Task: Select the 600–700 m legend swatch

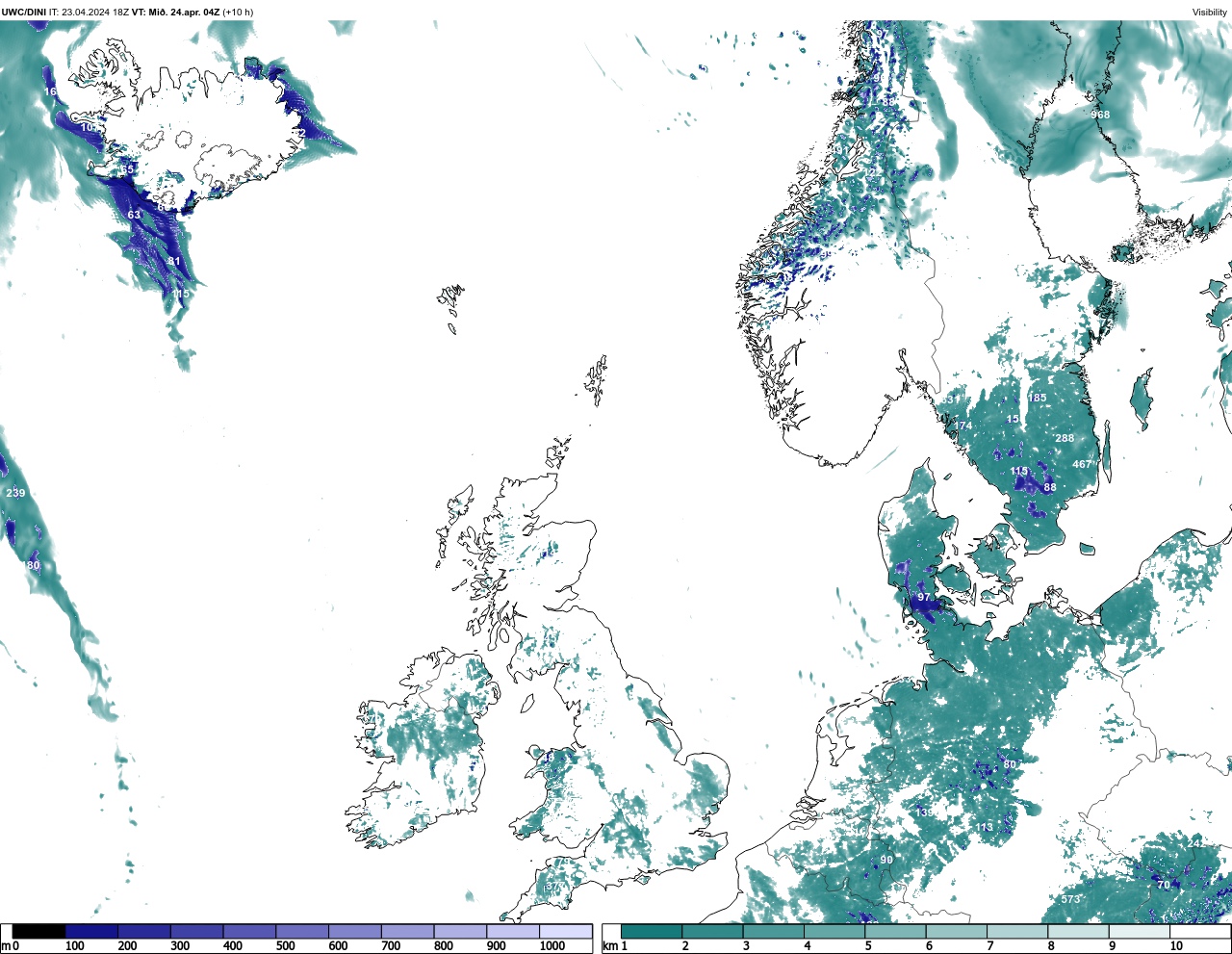Action: tap(354, 932)
